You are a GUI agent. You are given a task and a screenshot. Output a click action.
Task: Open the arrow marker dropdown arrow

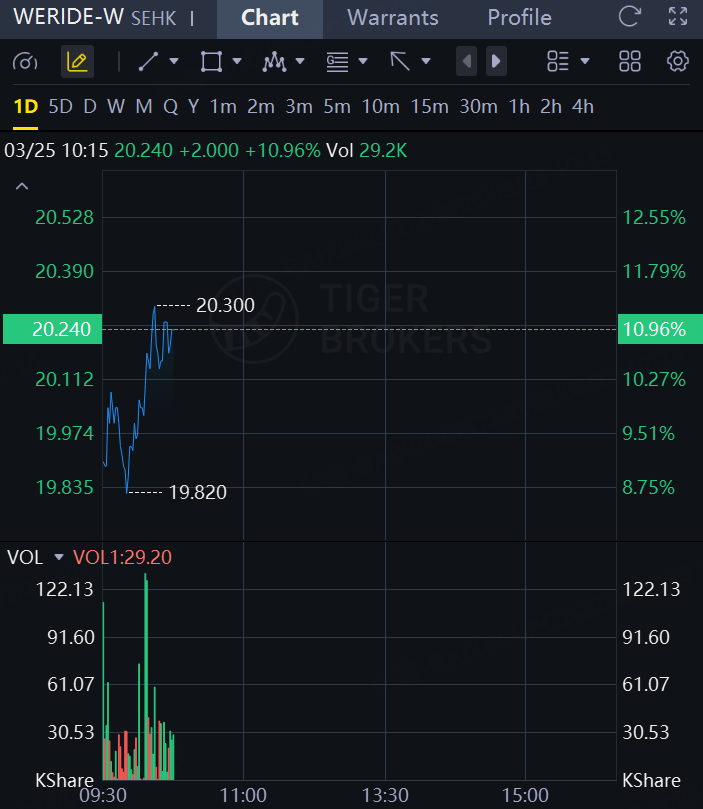coord(426,61)
